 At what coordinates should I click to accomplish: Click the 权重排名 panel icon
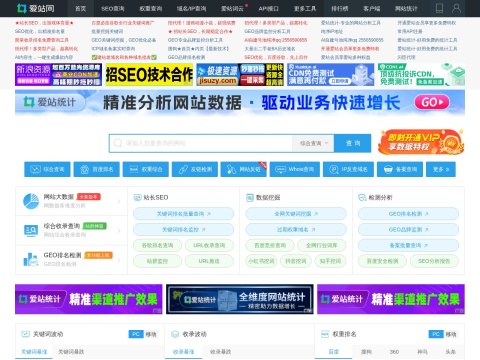pos(325,334)
